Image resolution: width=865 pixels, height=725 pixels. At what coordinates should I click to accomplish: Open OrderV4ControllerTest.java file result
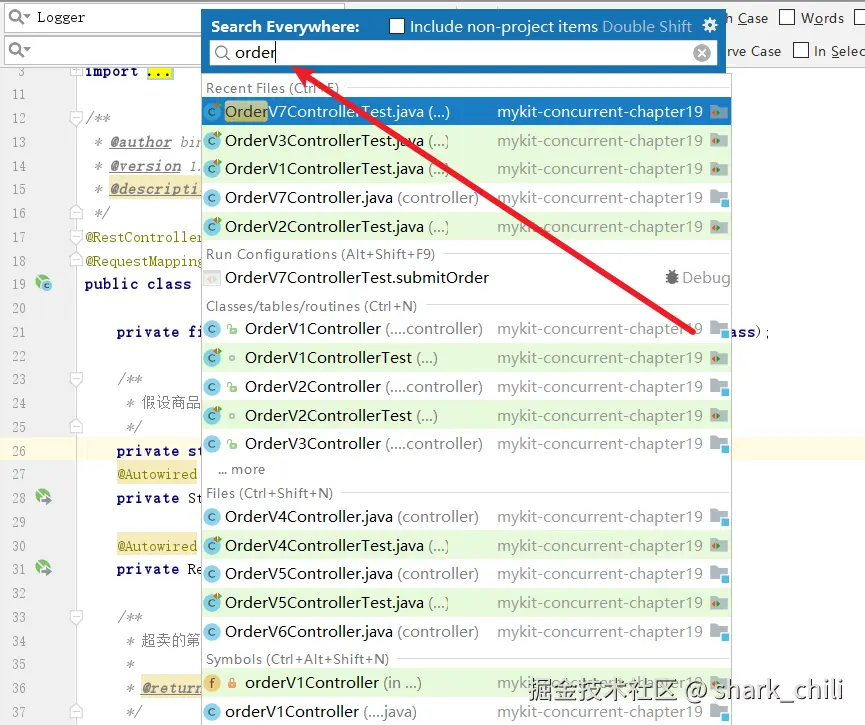tap(466, 546)
